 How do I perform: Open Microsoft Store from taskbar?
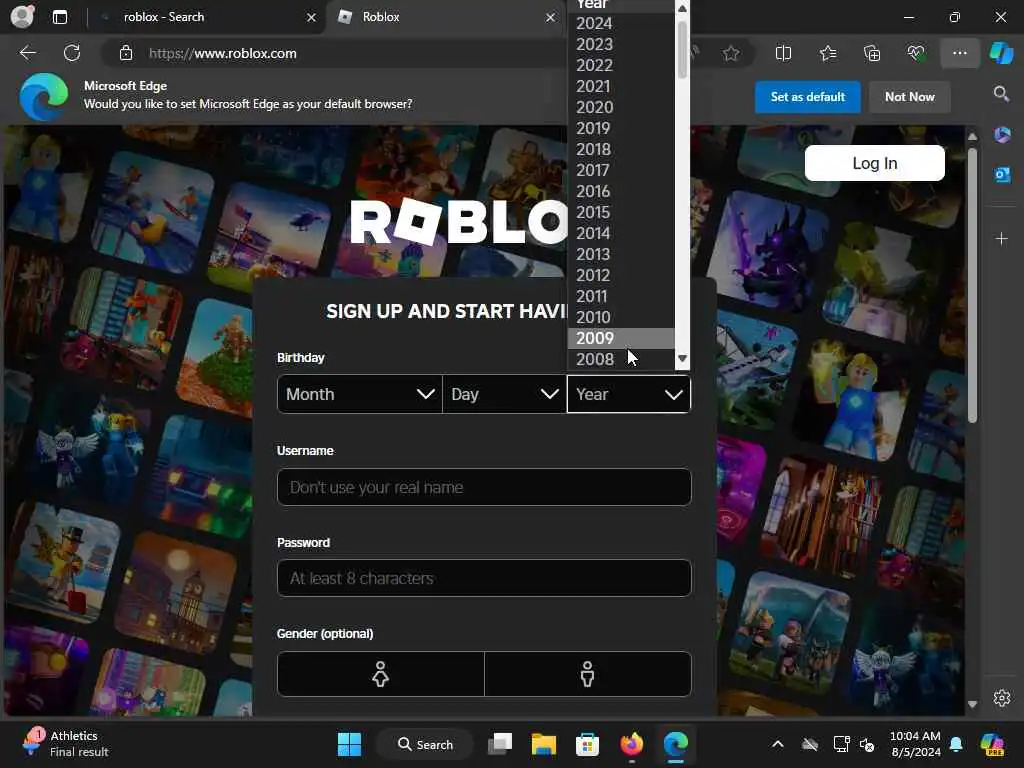(587, 744)
